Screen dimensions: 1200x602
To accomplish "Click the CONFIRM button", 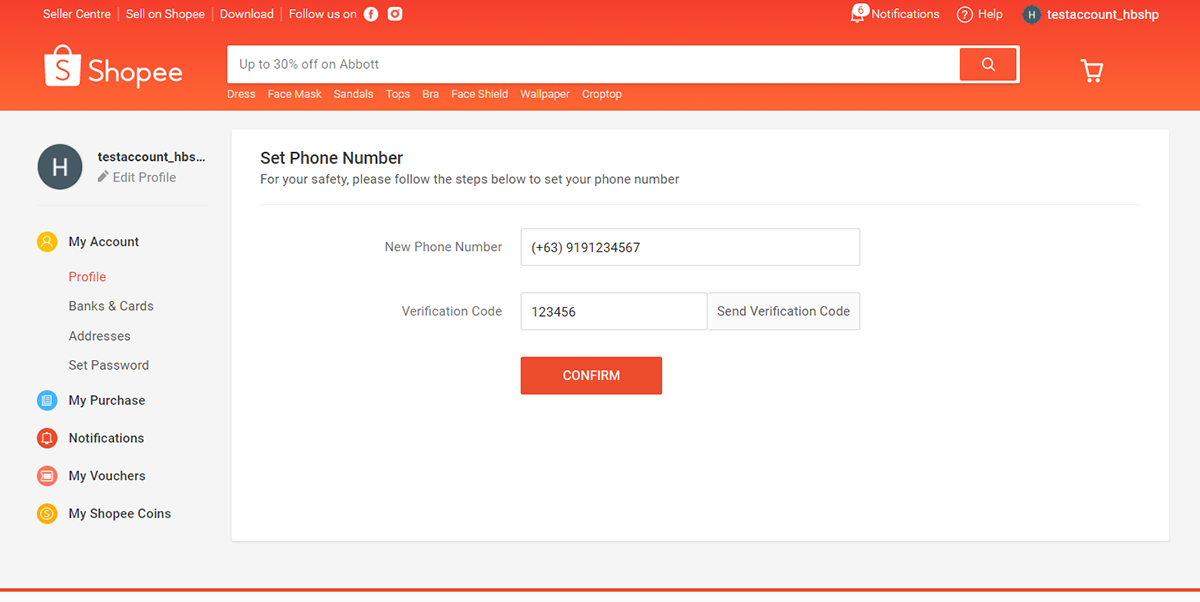I will 591,375.
